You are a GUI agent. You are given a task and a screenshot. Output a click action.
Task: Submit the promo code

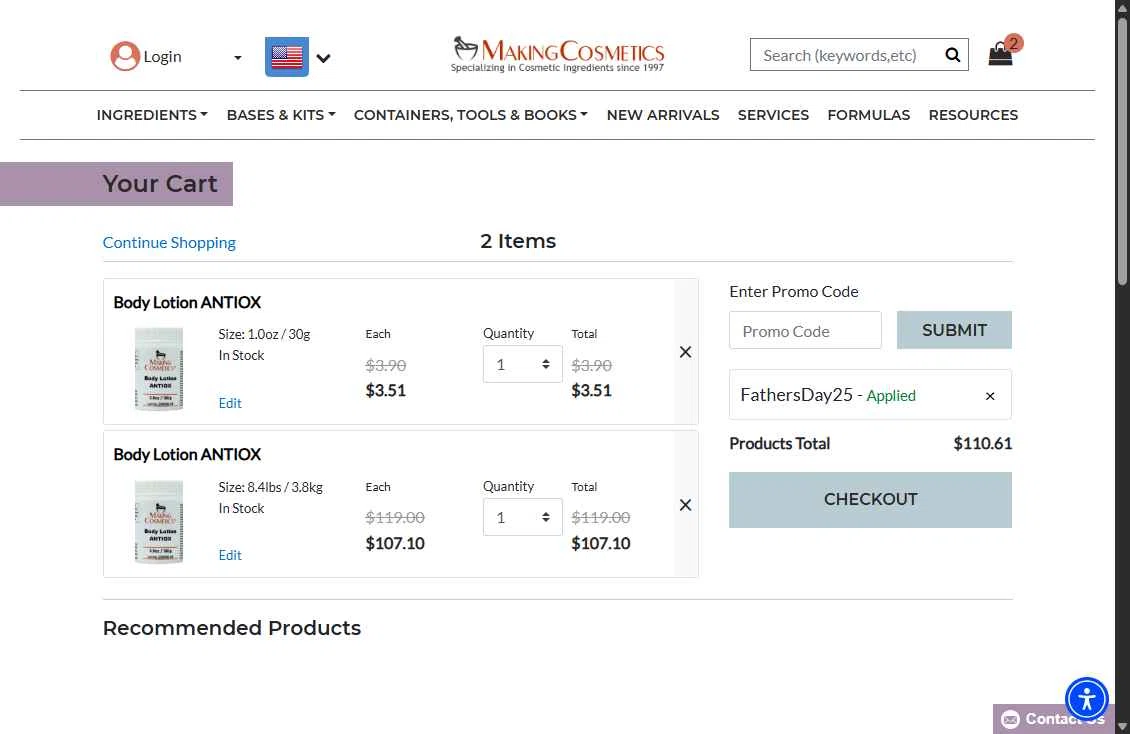[x=954, y=330]
